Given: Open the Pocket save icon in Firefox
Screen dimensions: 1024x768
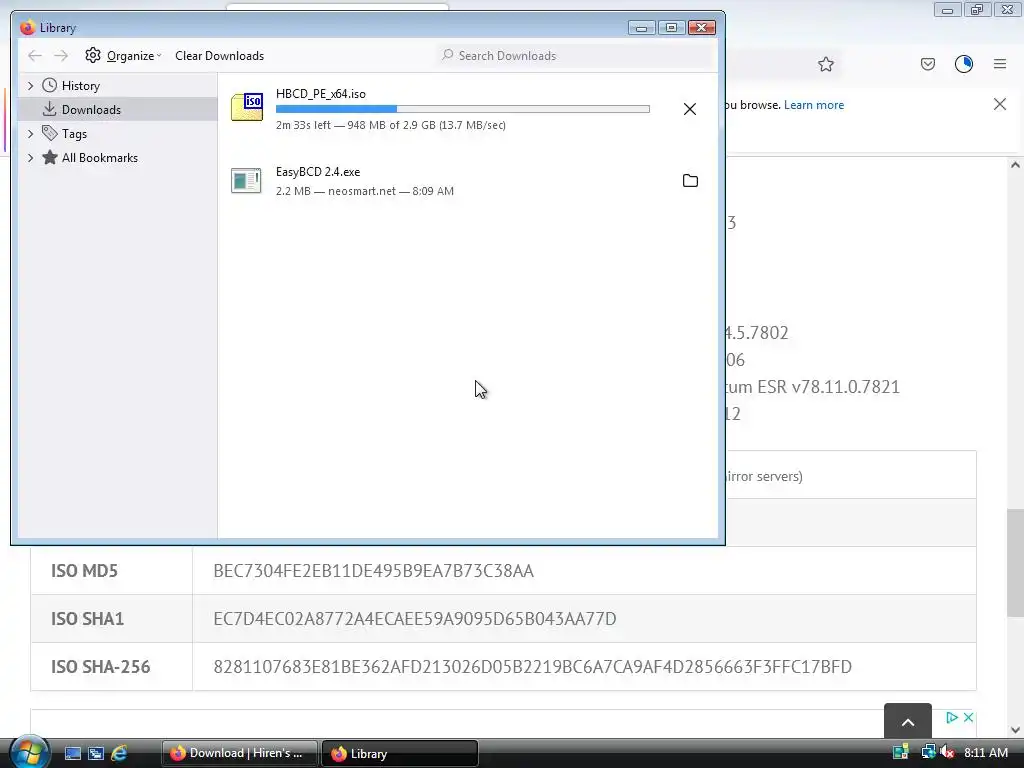Looking at the screenshot, I should coord(928,64).
